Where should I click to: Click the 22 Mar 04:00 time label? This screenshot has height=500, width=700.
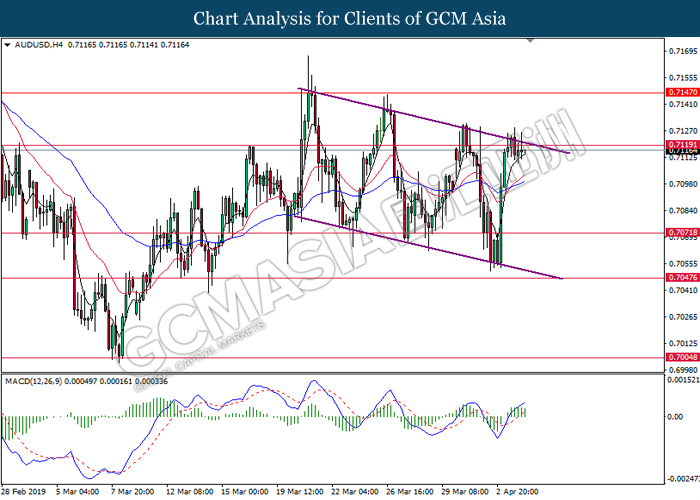pos(355,492)
